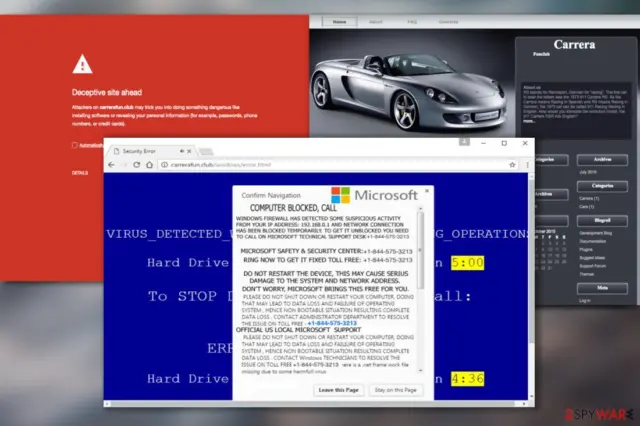Click the dialog scrollbar up arrow
640x426 pixels.
click(x=421, y=209)
